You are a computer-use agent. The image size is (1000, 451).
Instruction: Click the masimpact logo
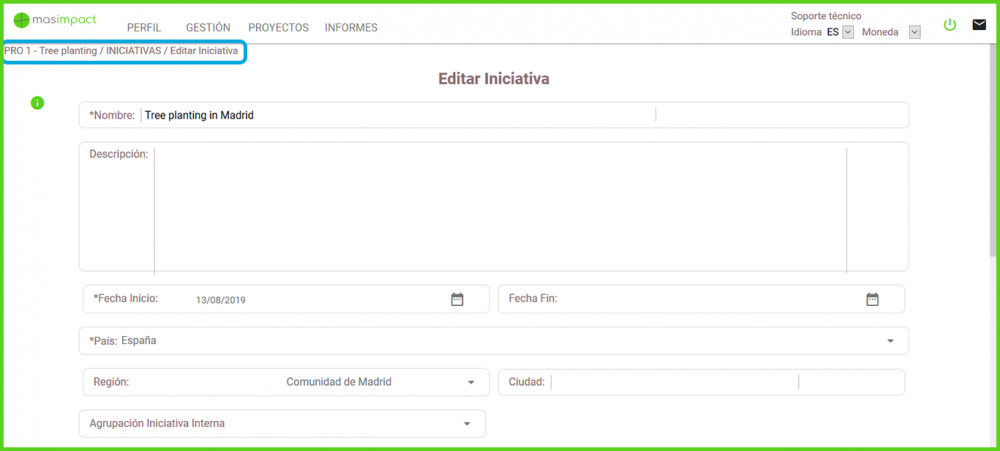click(55, 21)
